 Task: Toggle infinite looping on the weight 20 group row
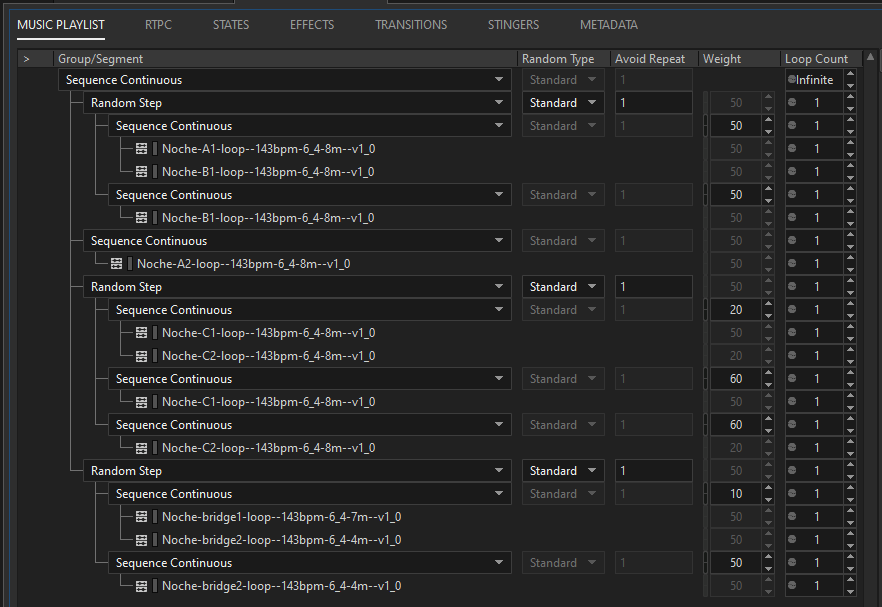coord(791,309)
